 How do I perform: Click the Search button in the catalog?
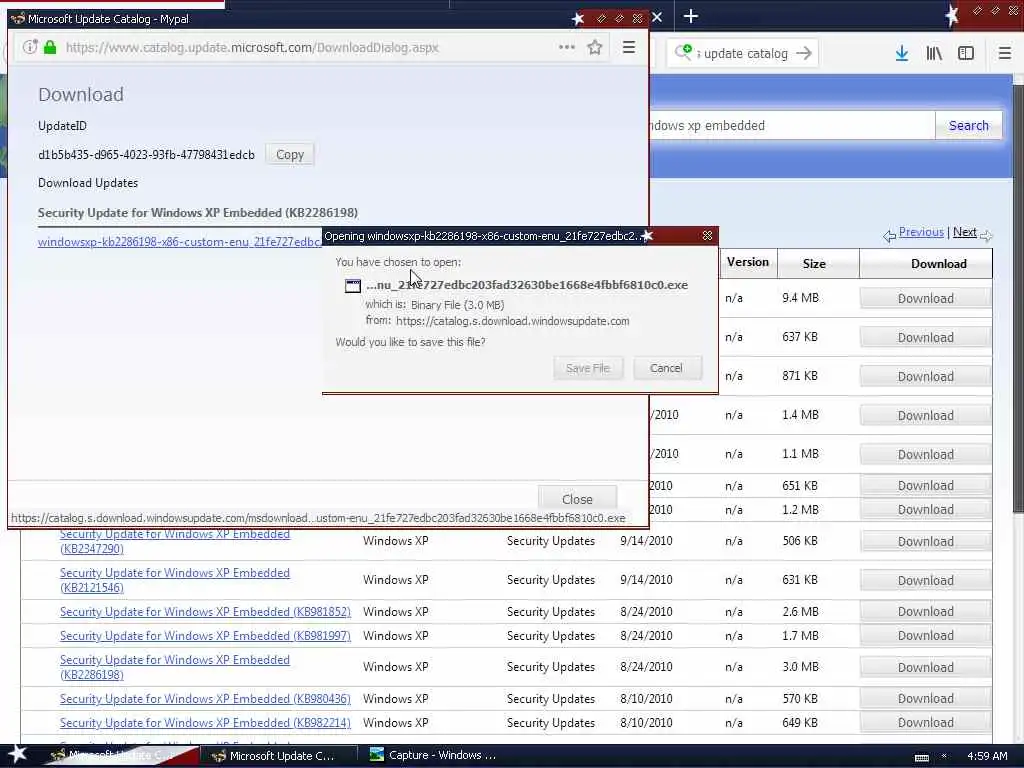(968, 125)
